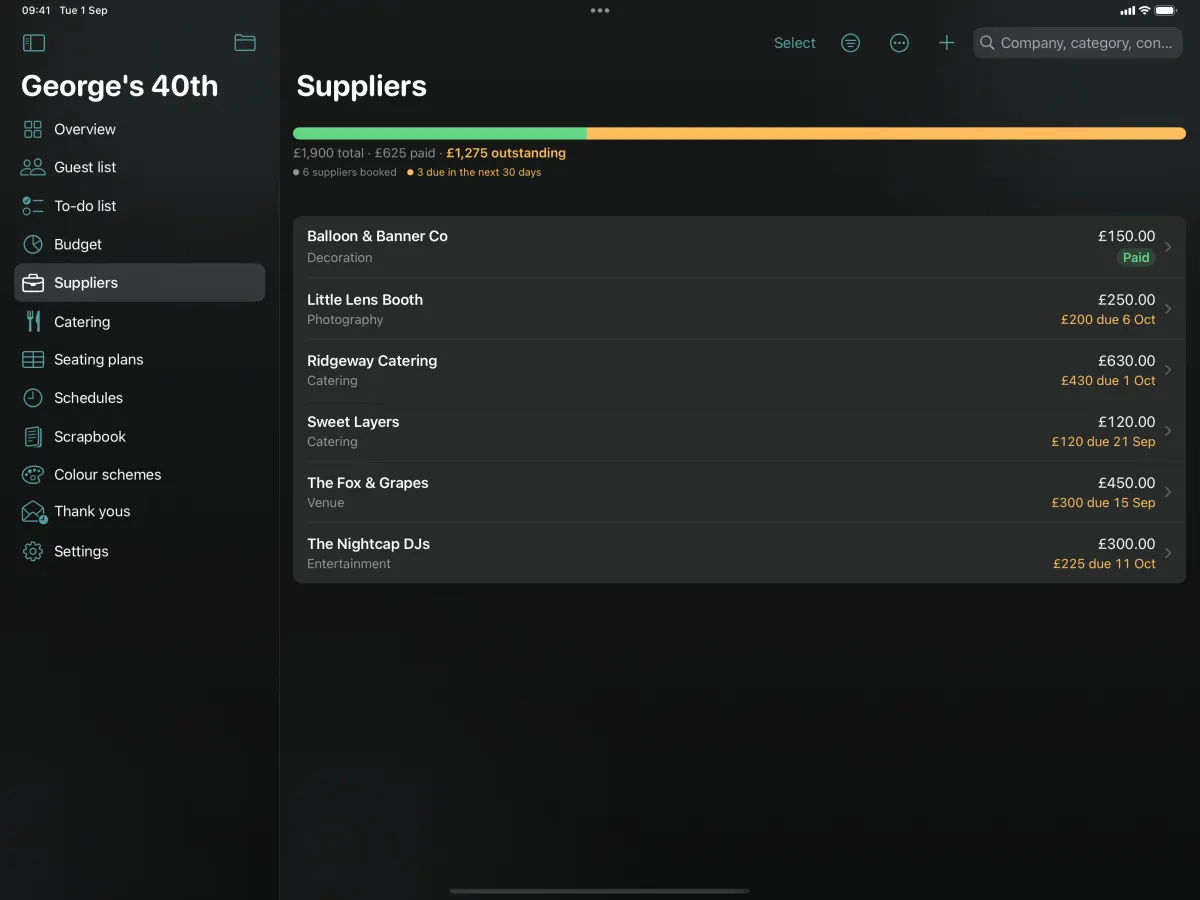1200x900 pixels.
Task: Open the Overview section
Action: tap(139, 129)
